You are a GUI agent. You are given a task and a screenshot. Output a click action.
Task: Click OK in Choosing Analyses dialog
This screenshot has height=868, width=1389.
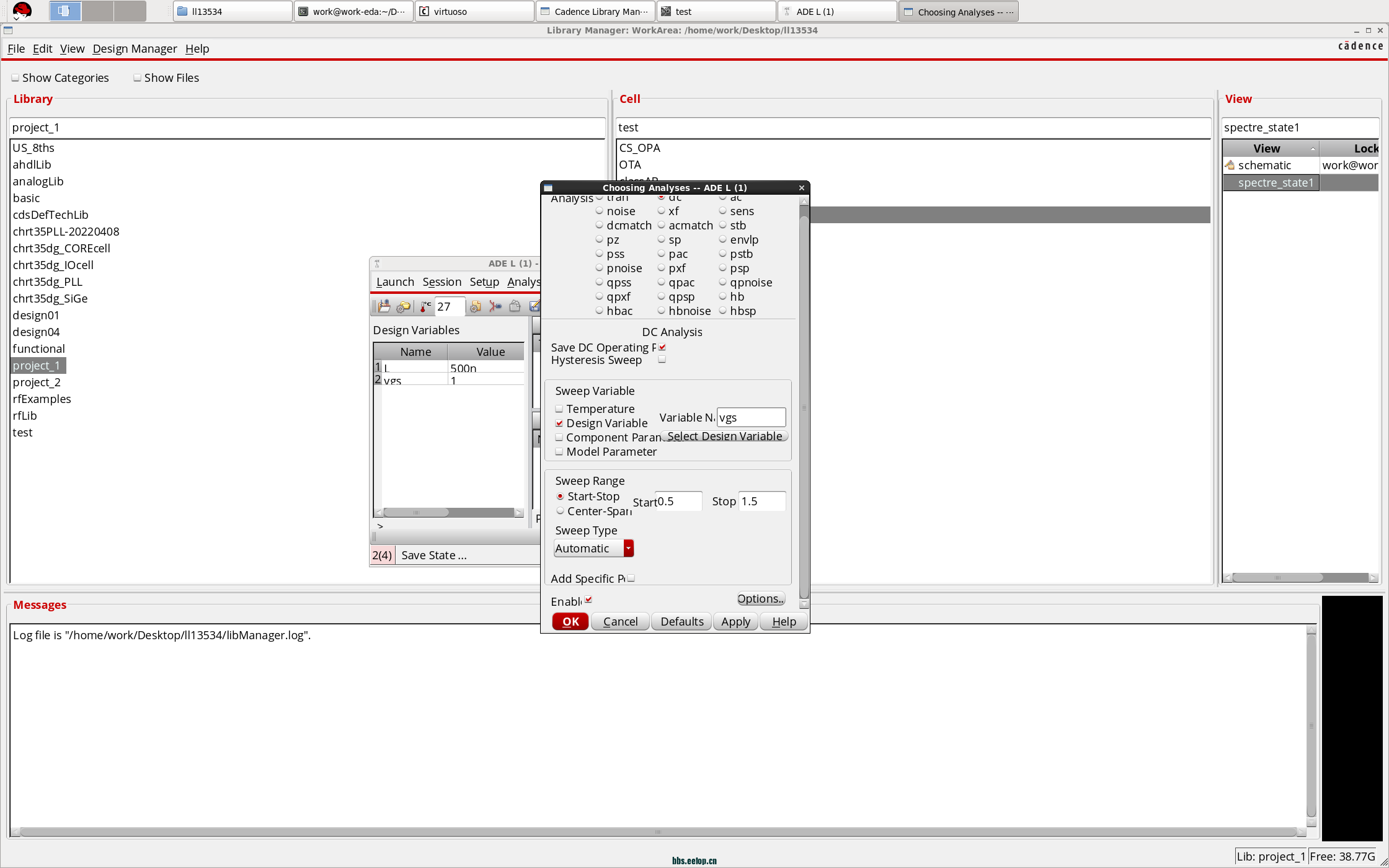pyautogui.click(x=570, y=621)
